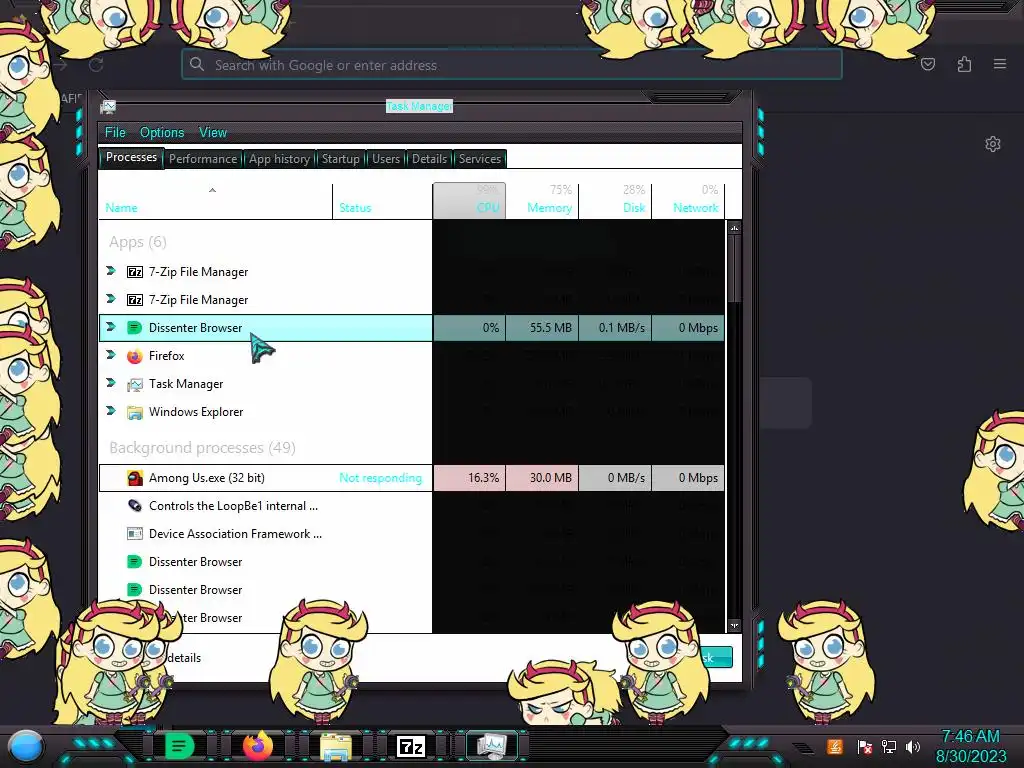
Task: Click the Windows Explorer folder icon in Apps list
Action: pos(135,412)
